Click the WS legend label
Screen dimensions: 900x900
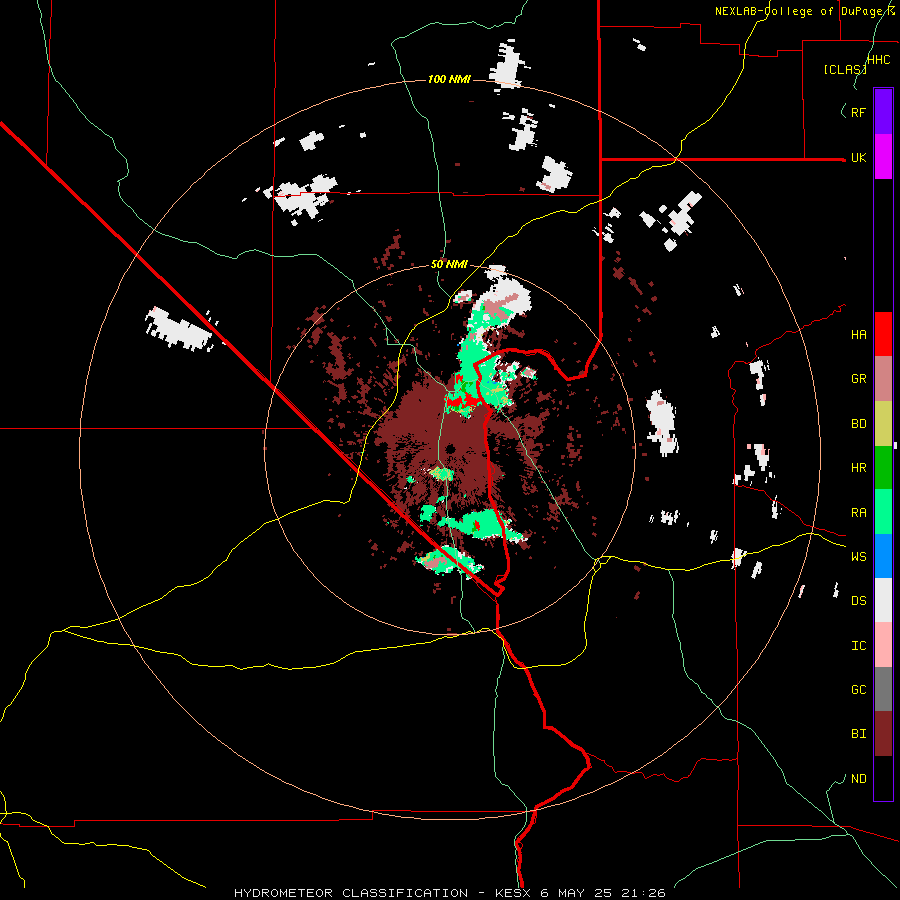pyautogui.click(x=859, y=557)
